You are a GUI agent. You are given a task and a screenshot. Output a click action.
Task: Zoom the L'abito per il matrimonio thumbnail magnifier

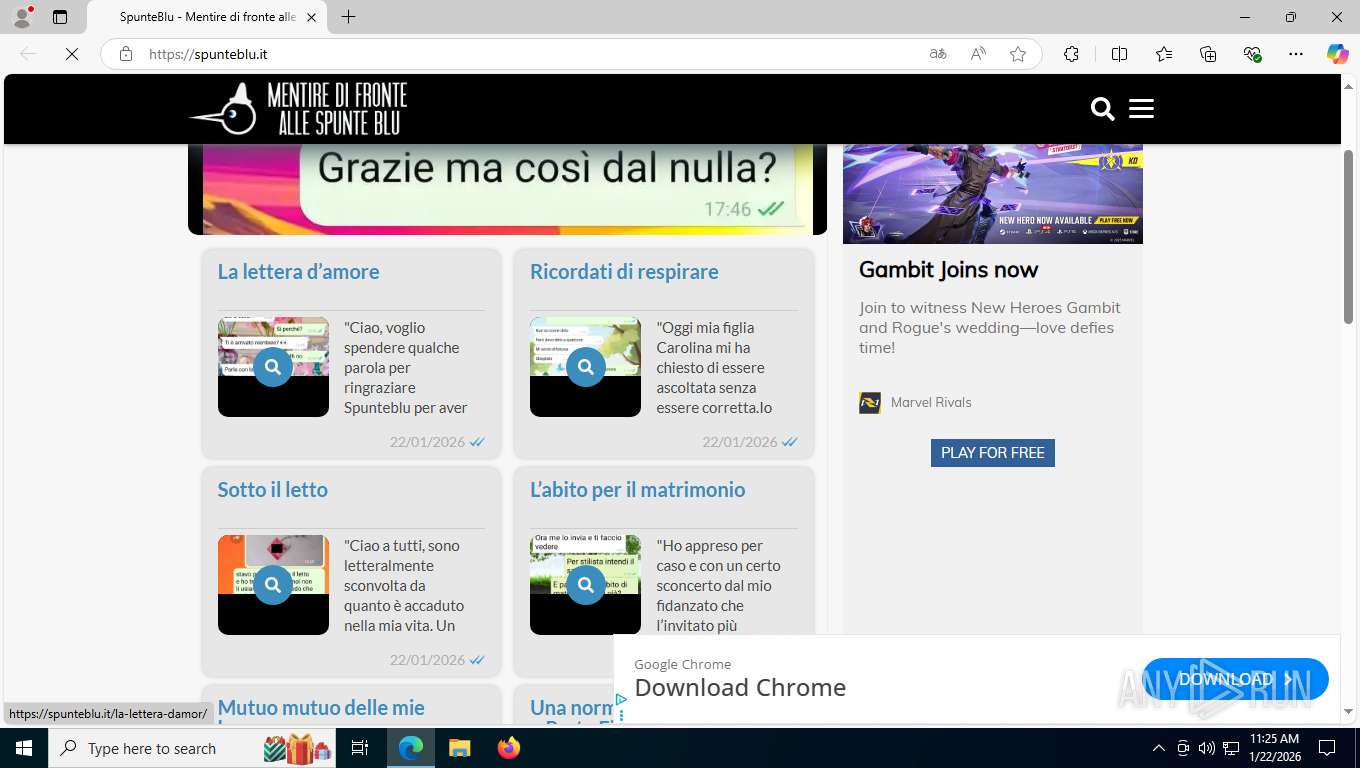585,585
